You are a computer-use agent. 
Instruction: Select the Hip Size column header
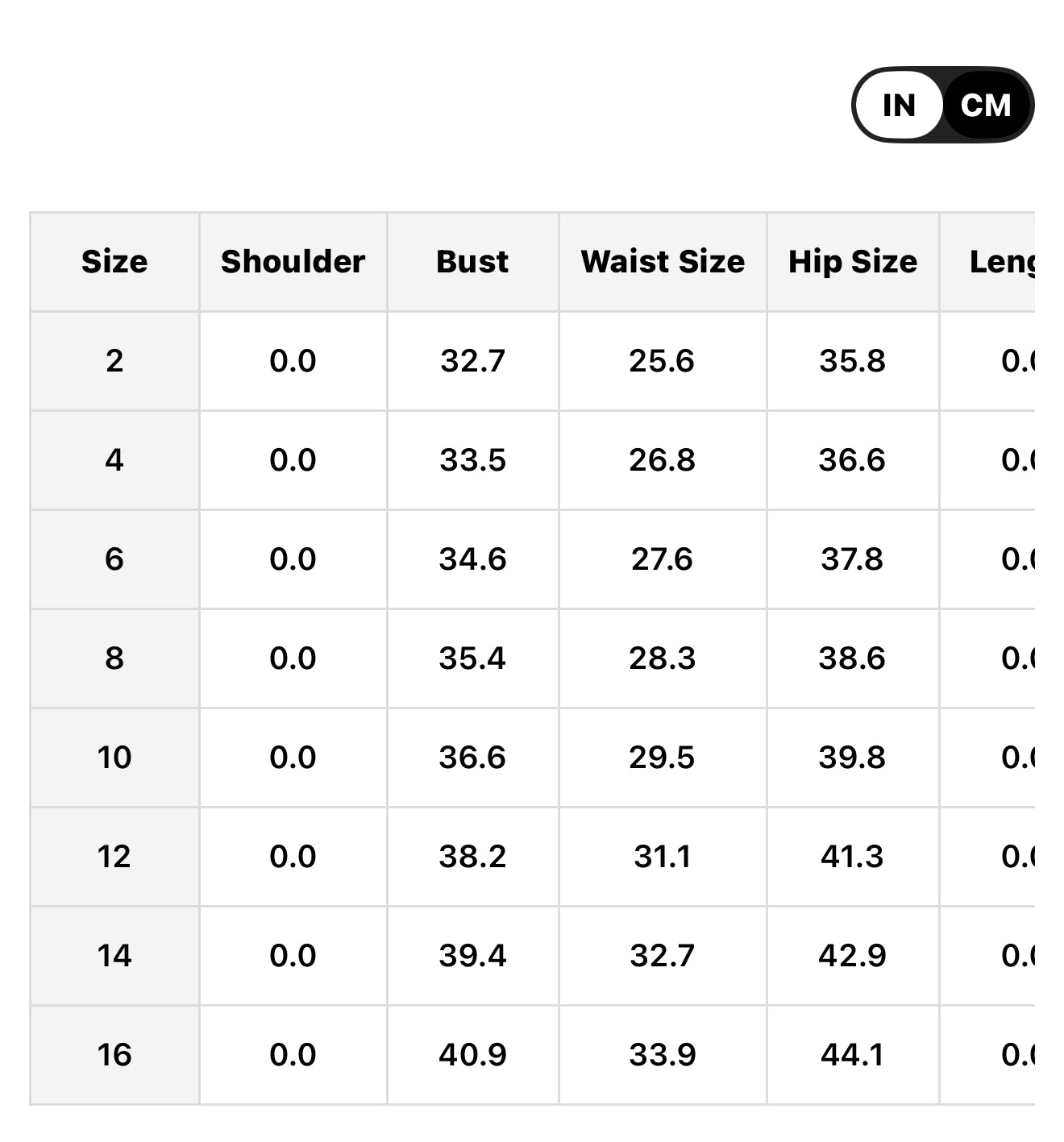pyautogui.click(x=853, y=262)
